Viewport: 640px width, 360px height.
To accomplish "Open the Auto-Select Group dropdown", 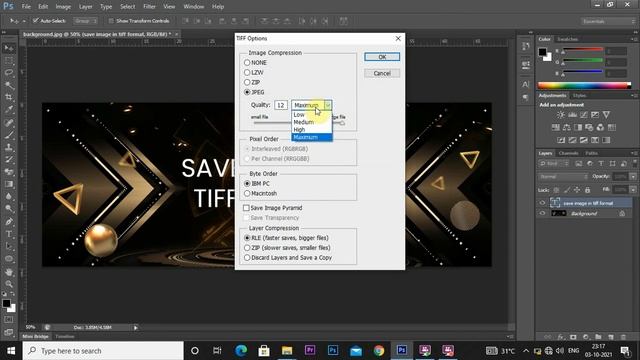I will pyautogui.click(x=85, y=20).
